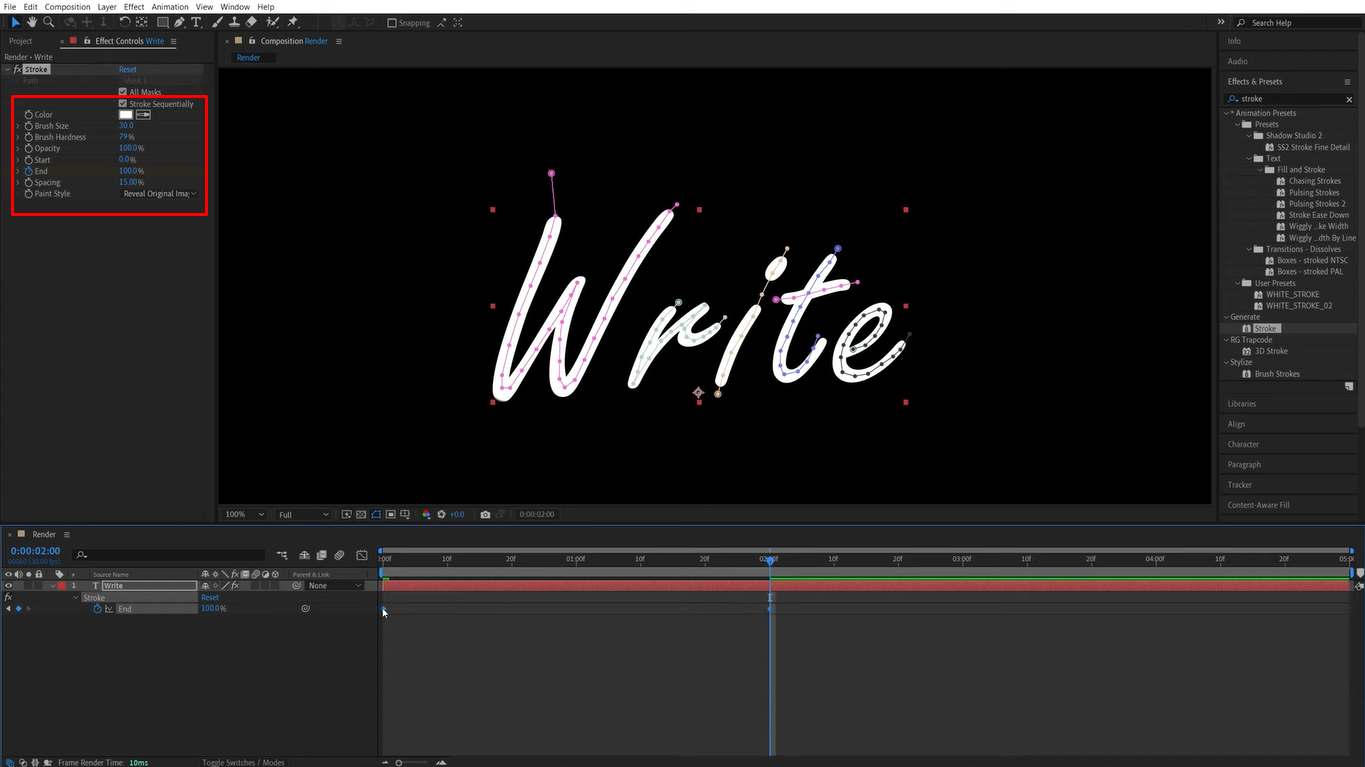1365x767 pixels.
Task: Select the Zoom tool
Action: click(48, 22)
